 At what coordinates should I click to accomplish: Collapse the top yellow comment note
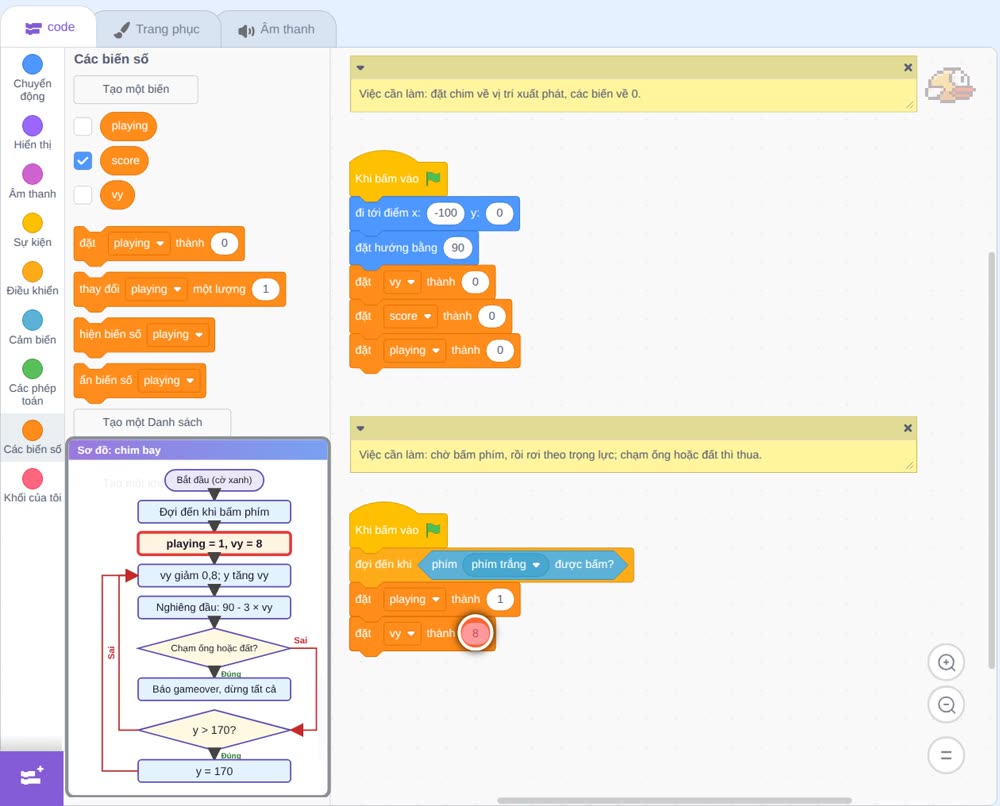tap(360, 68)
